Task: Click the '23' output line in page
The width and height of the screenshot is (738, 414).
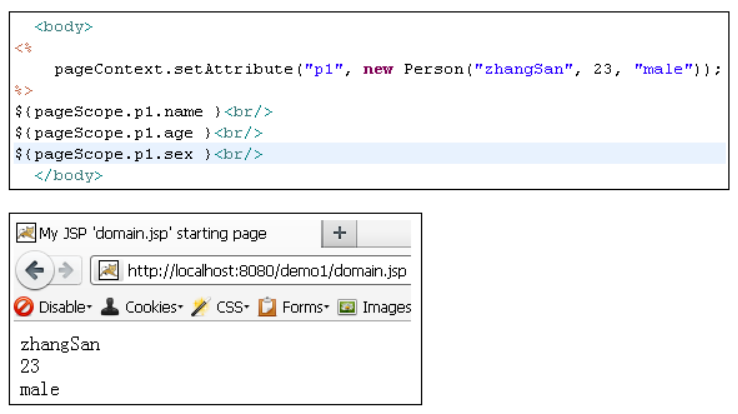Action: point(30,366)
